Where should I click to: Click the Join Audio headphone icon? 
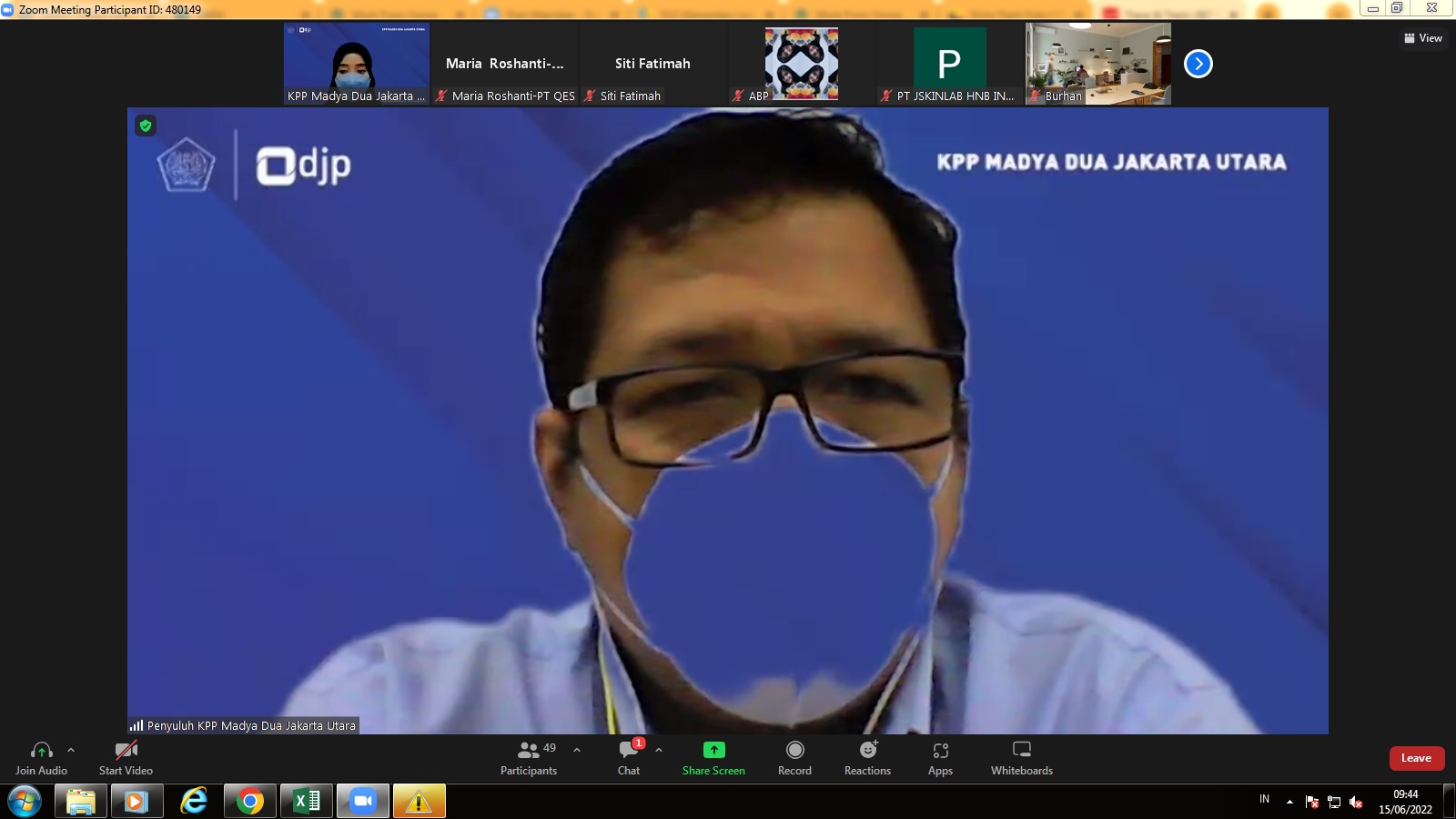[41, 751]
